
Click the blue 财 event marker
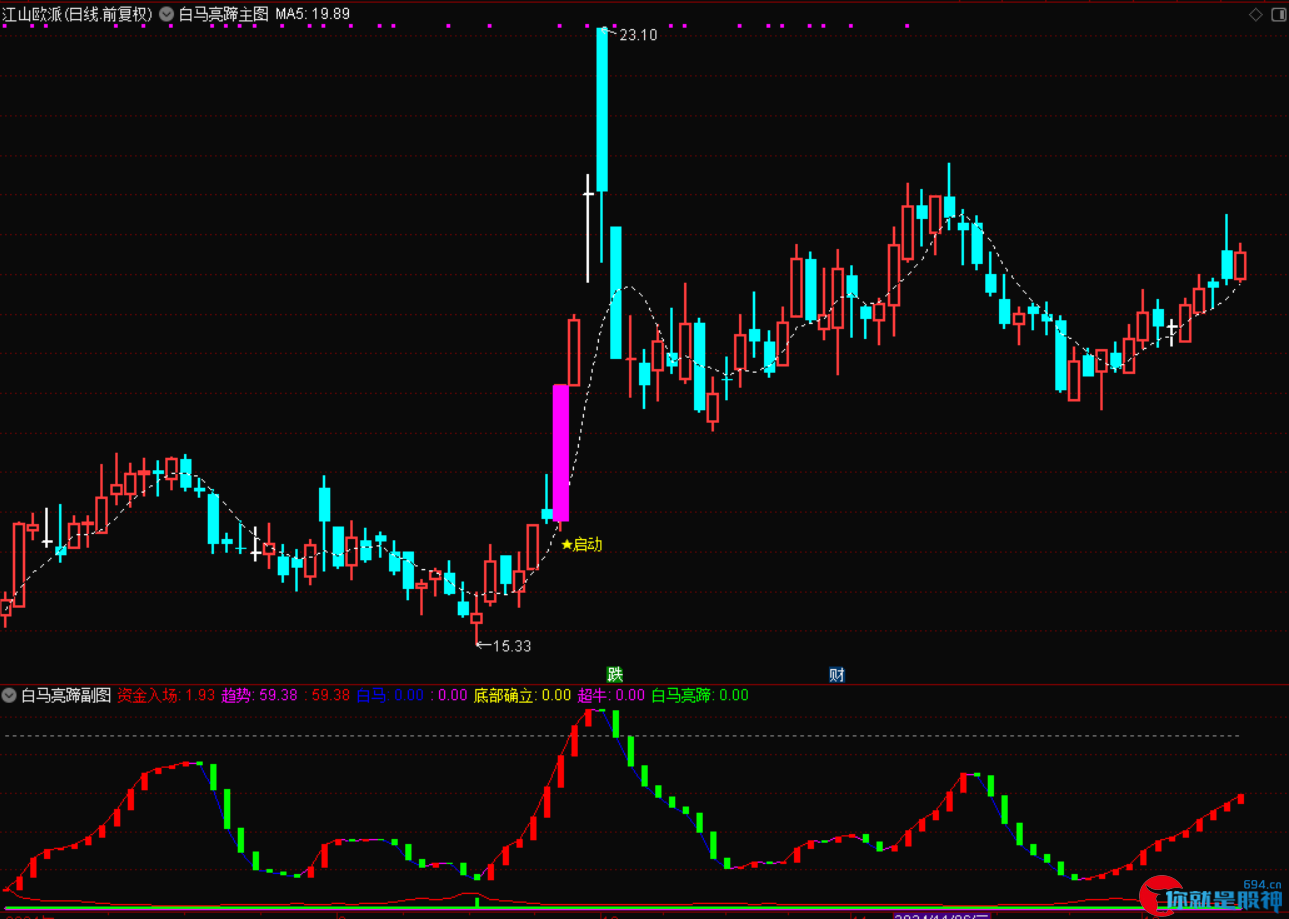837,674
